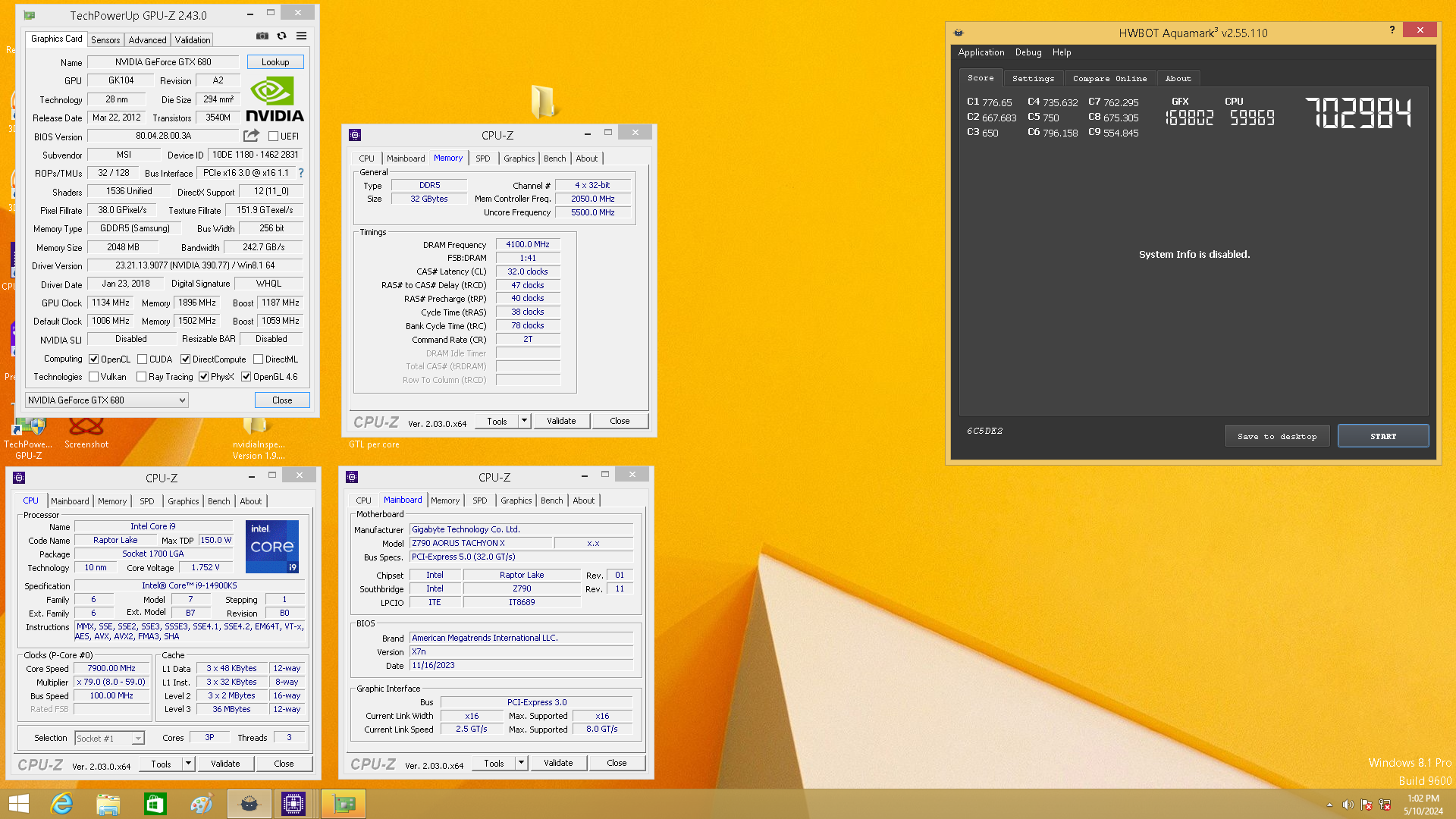
Task: Click the clock showing 1:02 PM
Action: [x=1423, y=798]
